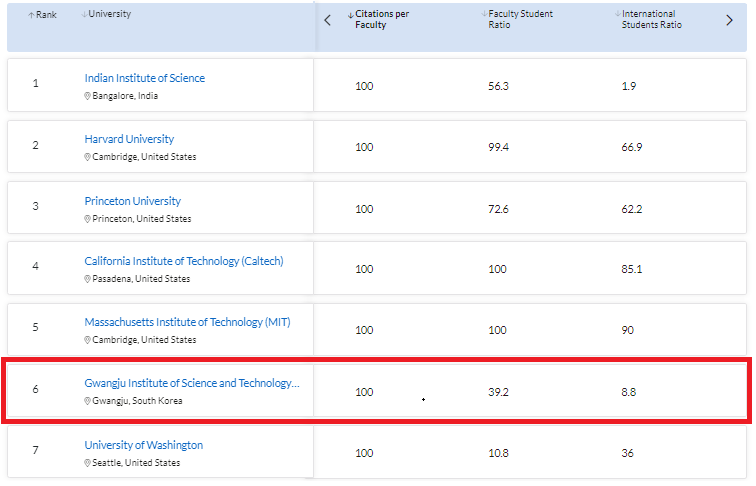Open Massachusetts Institute of Technology (MIT) link
This screenshot has height=486, width=756.
pyautogui.click(x=187, y=322)
